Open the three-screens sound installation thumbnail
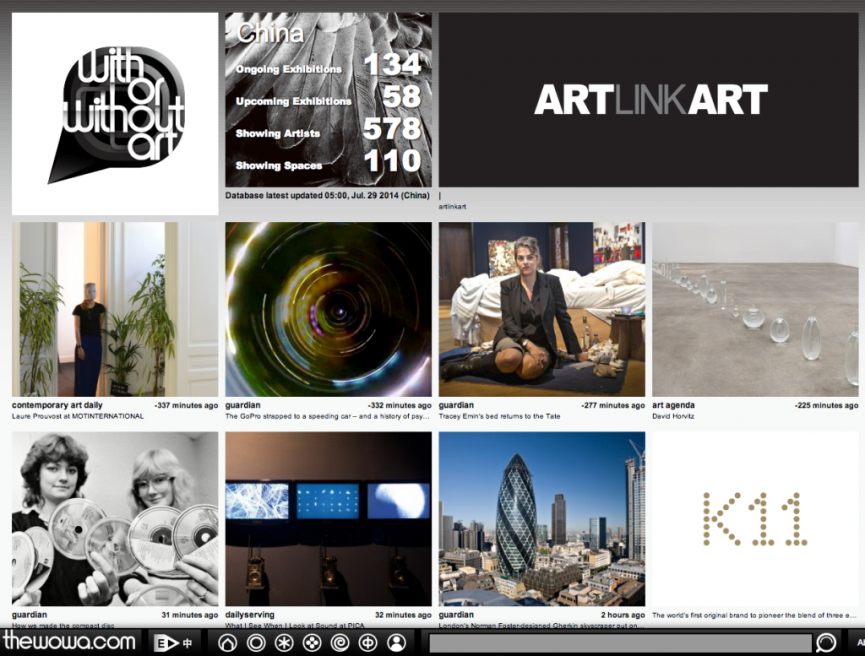865x656 pixels. coord(328,519)
